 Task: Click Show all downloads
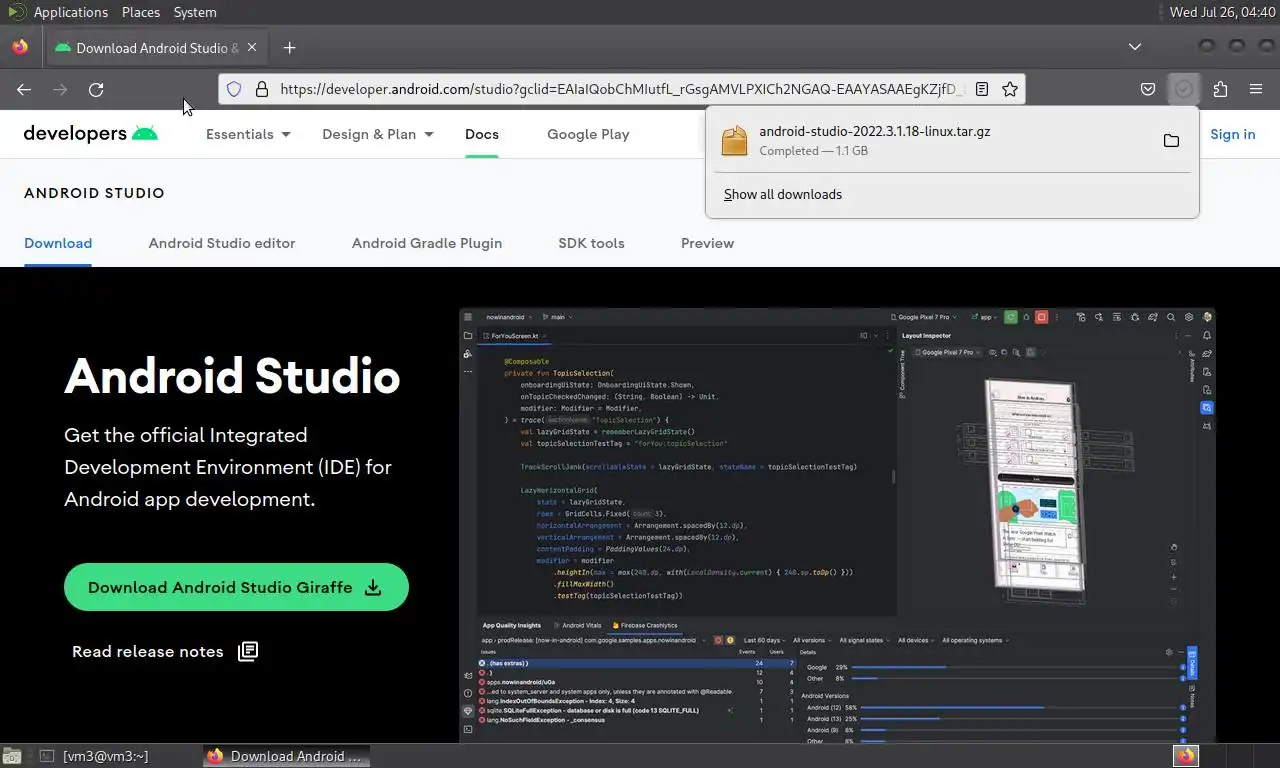pyautogui.click(x=783, y=194)
